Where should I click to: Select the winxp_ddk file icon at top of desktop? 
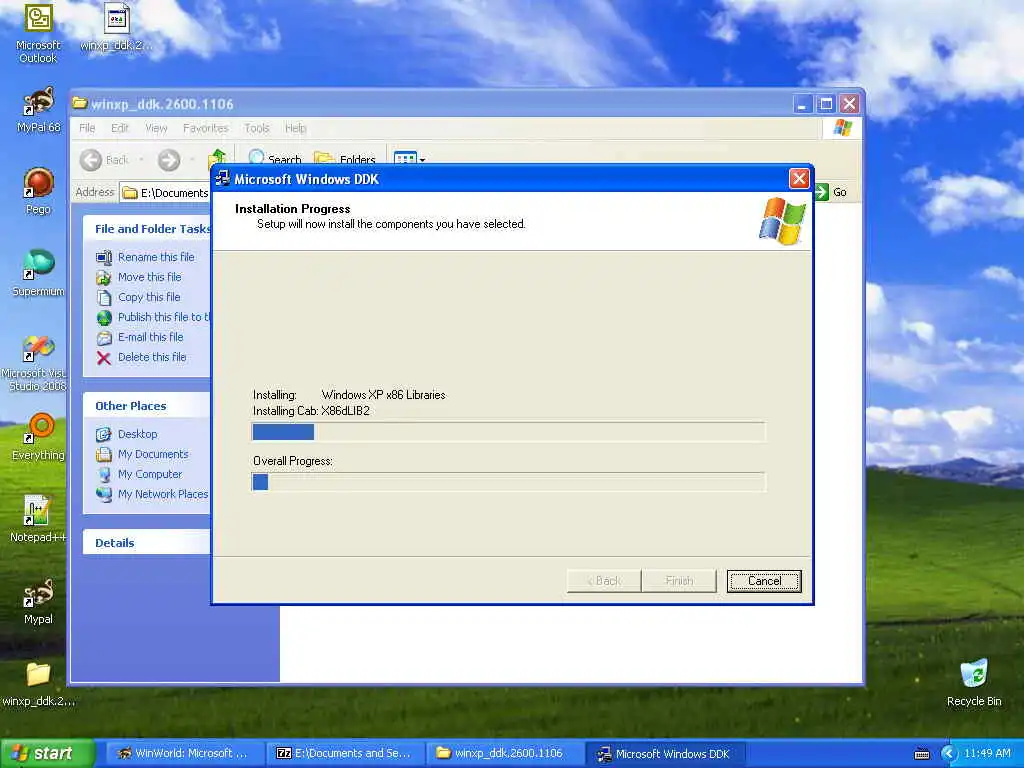(116, 27)
